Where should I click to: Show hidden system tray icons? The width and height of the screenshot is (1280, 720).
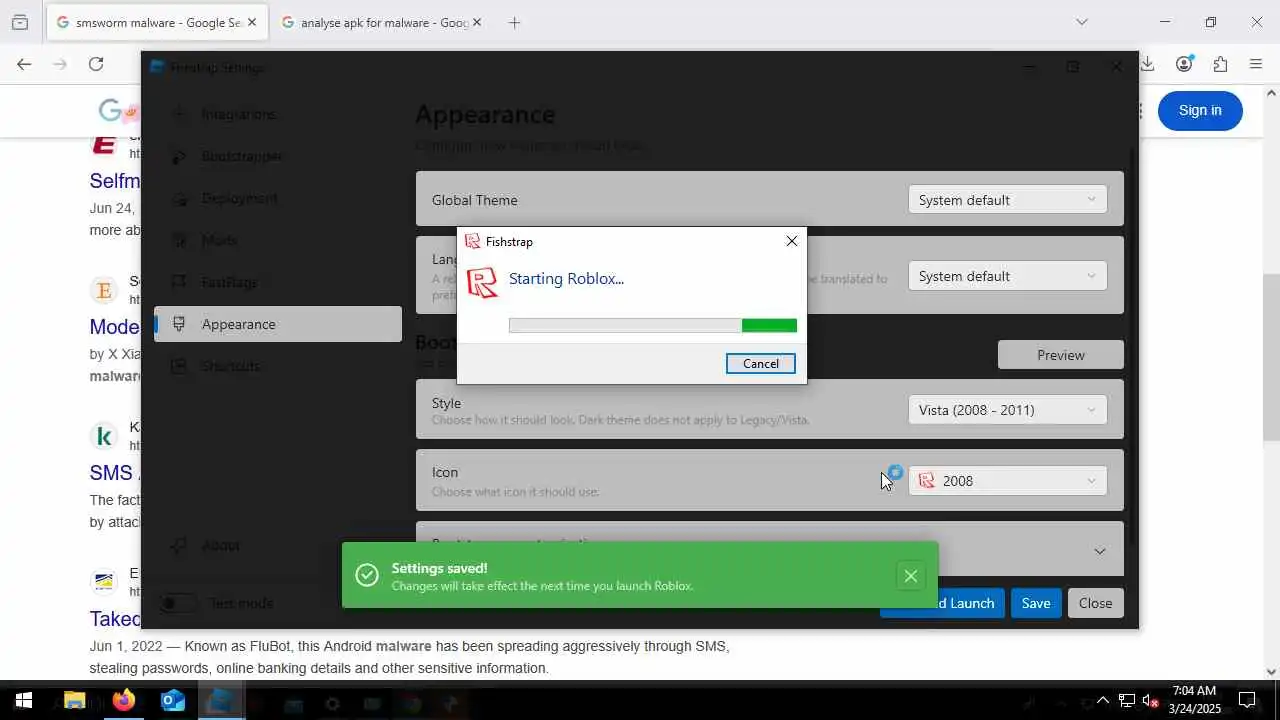pyautogui.click(x=1102, y=700)
